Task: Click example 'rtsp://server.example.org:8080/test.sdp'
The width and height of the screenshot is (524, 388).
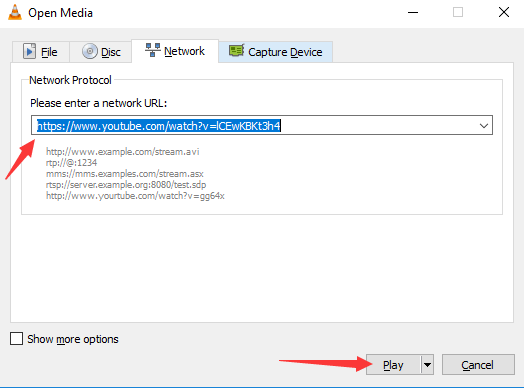Action: click(126, 185)
